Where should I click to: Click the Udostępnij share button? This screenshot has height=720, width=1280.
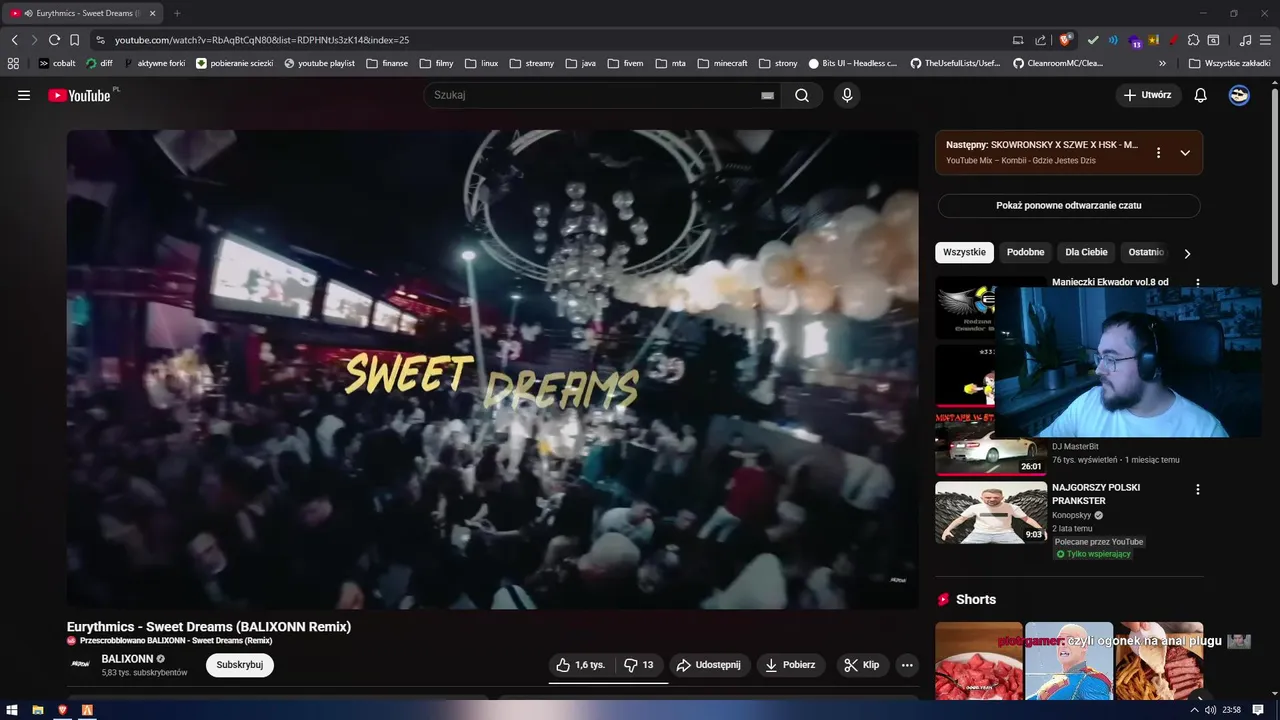click(708, 665)
